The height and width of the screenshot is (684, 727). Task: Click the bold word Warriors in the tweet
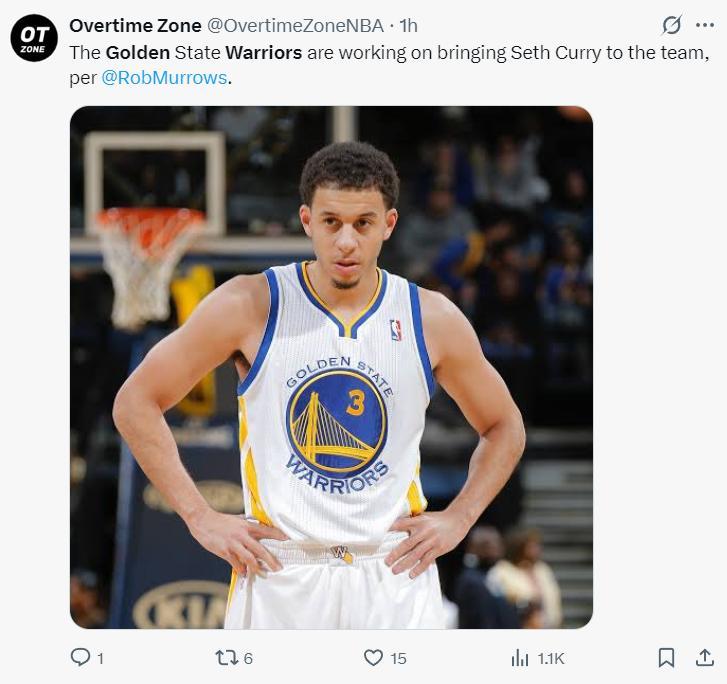click(x=263, y=52)
